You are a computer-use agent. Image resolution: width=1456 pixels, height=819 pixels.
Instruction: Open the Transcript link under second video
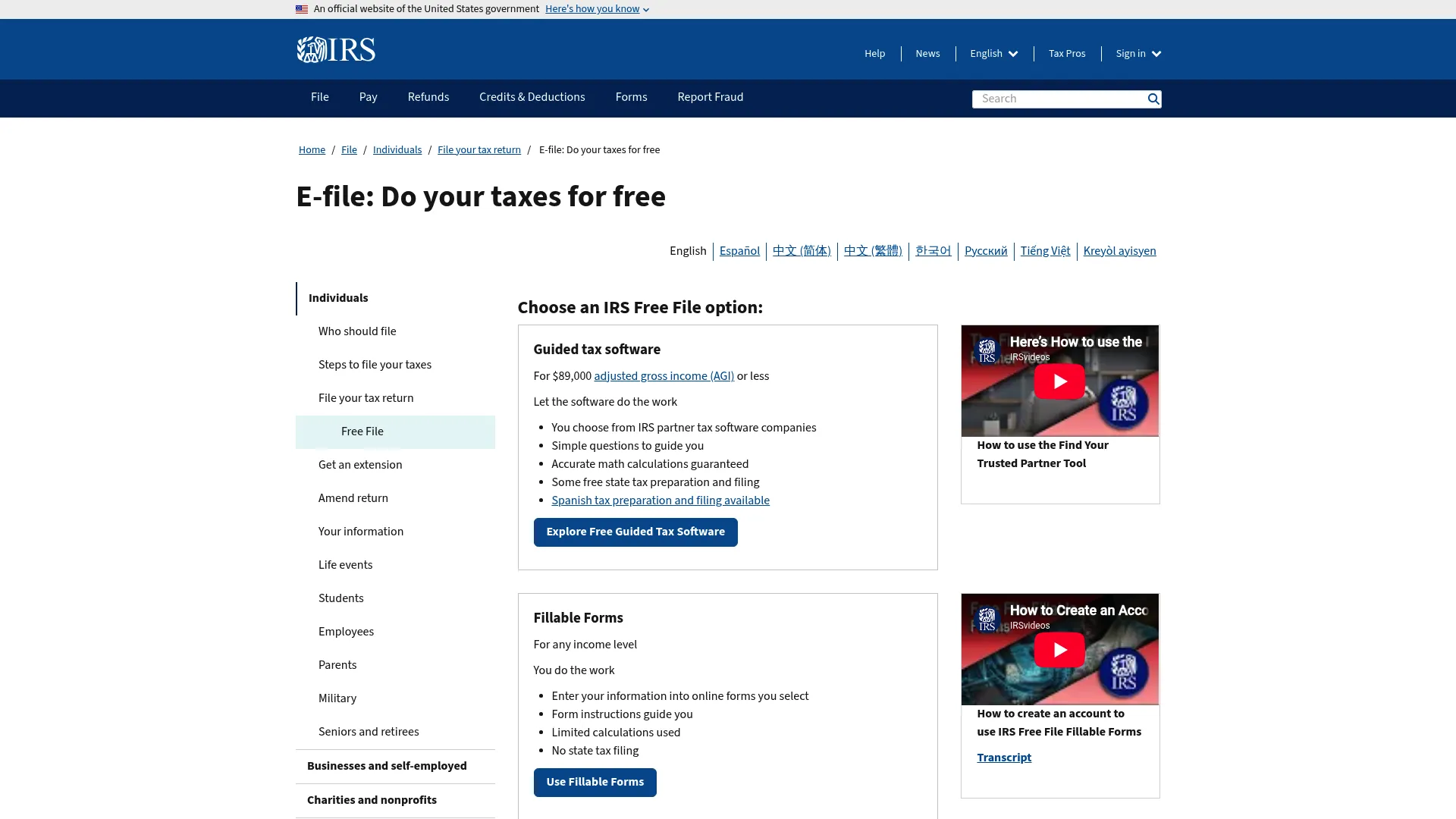click(x=1004, y=758)
